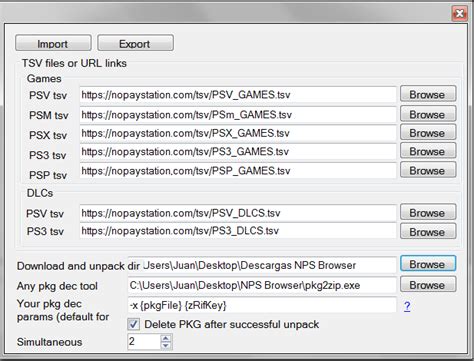Edit the PSP_GAMES.tsv URL field

(238, 171)
